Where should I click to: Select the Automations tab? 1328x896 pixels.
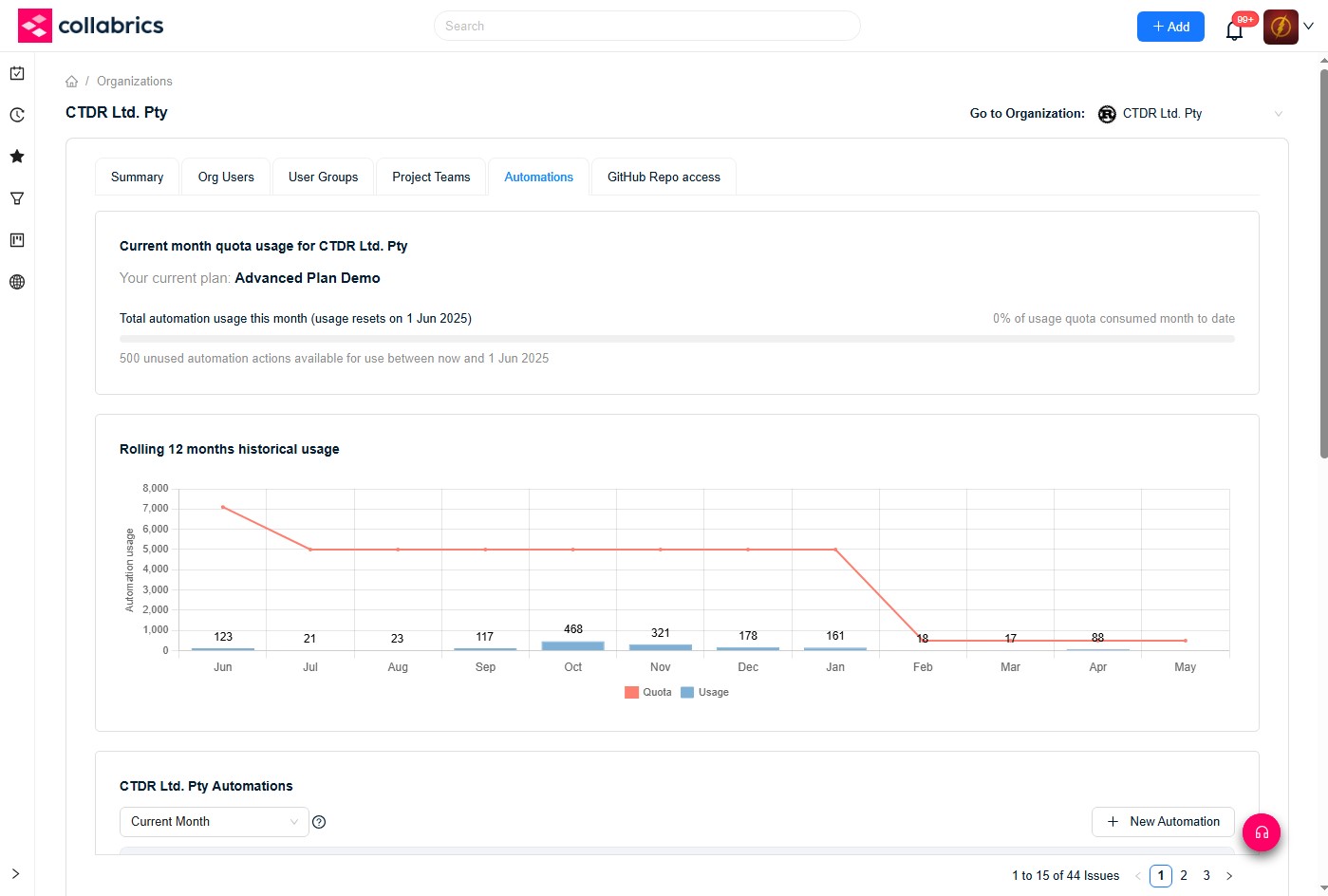539,177
